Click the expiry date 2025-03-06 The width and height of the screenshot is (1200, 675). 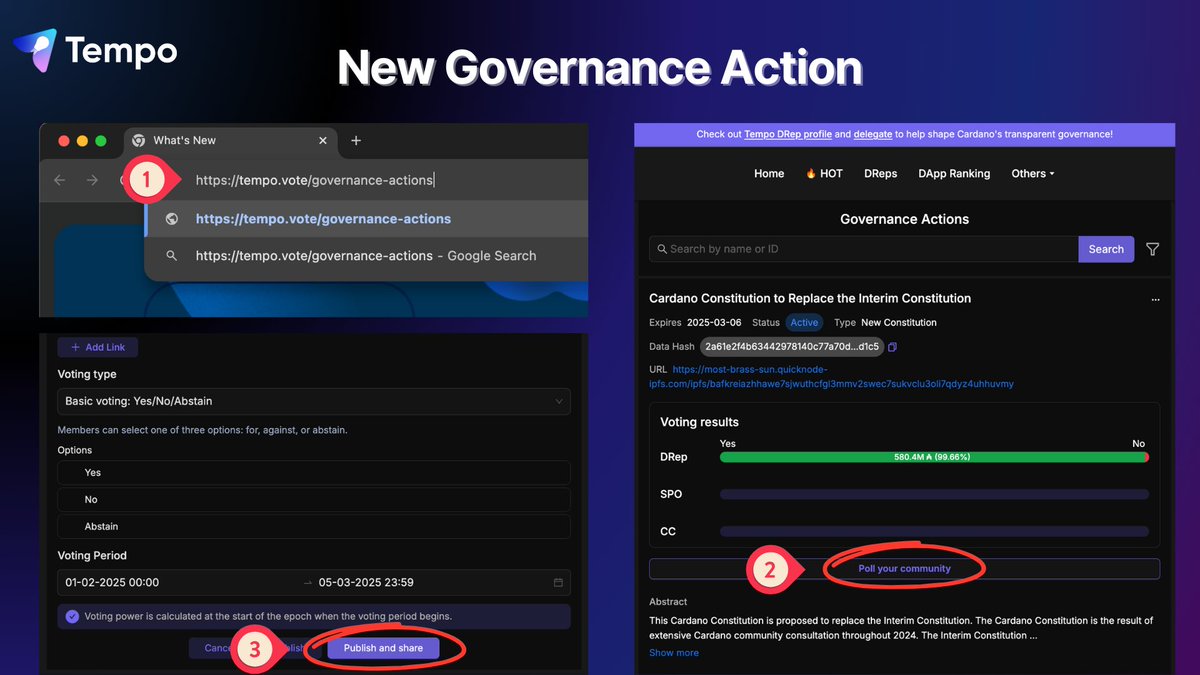(x=714, y=323)
